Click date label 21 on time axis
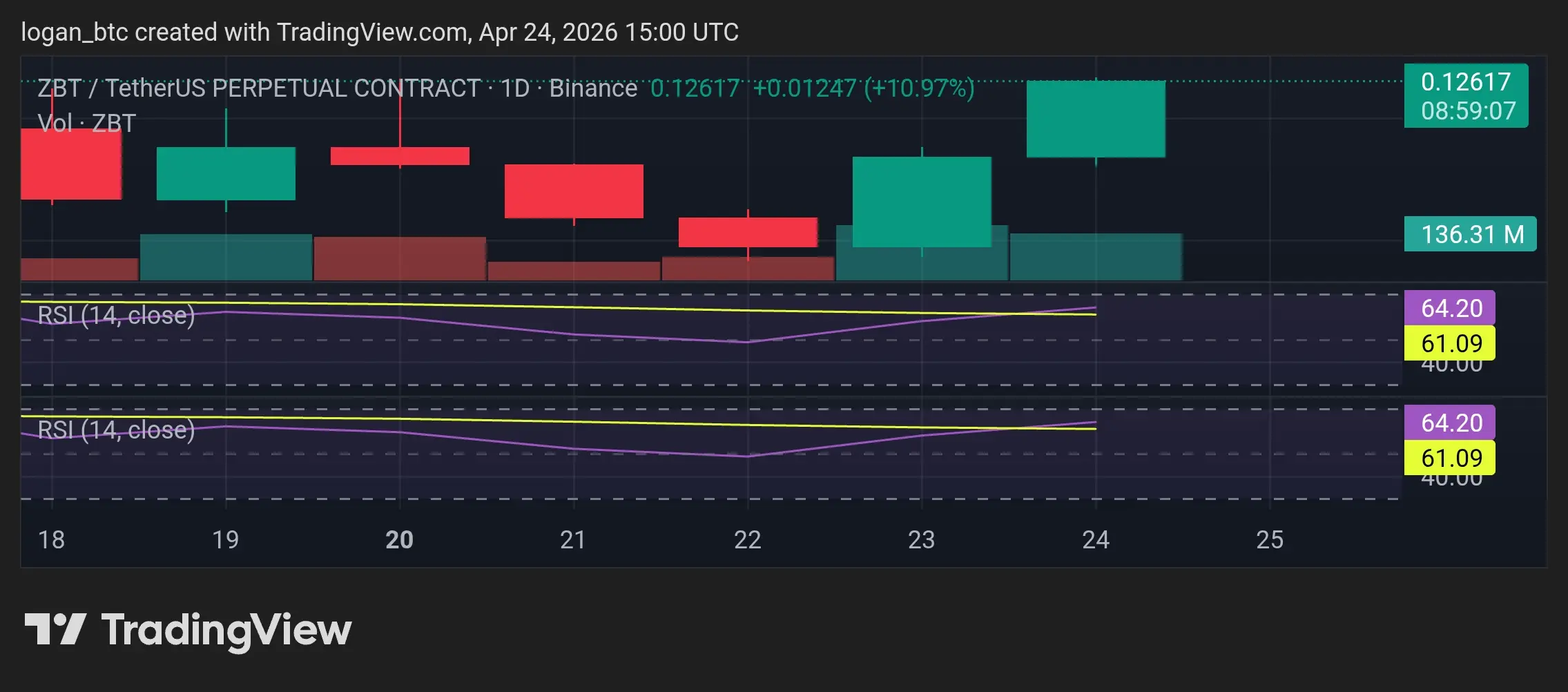 [x=573, y=539]
